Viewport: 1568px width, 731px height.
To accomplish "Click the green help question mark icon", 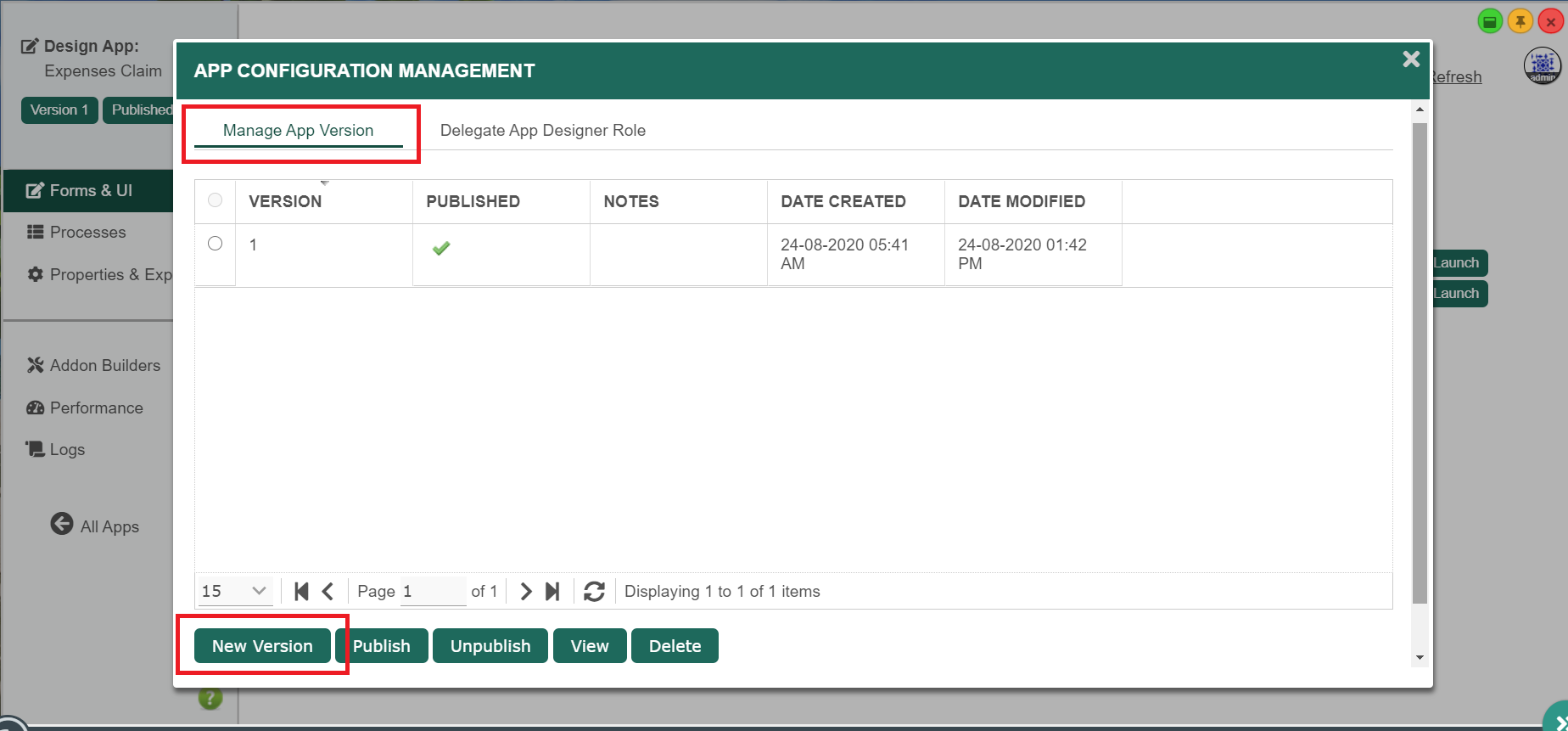I will pyautogui.click(x=210, y=698).
